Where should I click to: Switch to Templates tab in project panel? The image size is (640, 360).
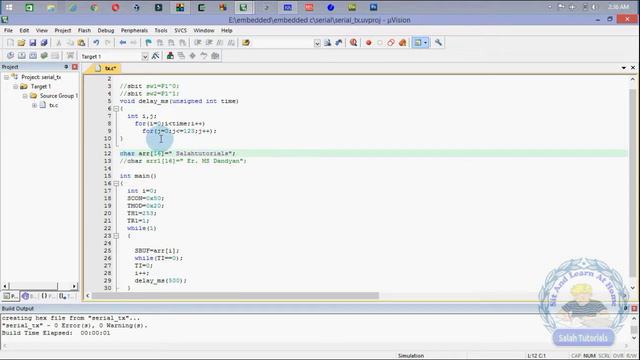click(67, 296)
